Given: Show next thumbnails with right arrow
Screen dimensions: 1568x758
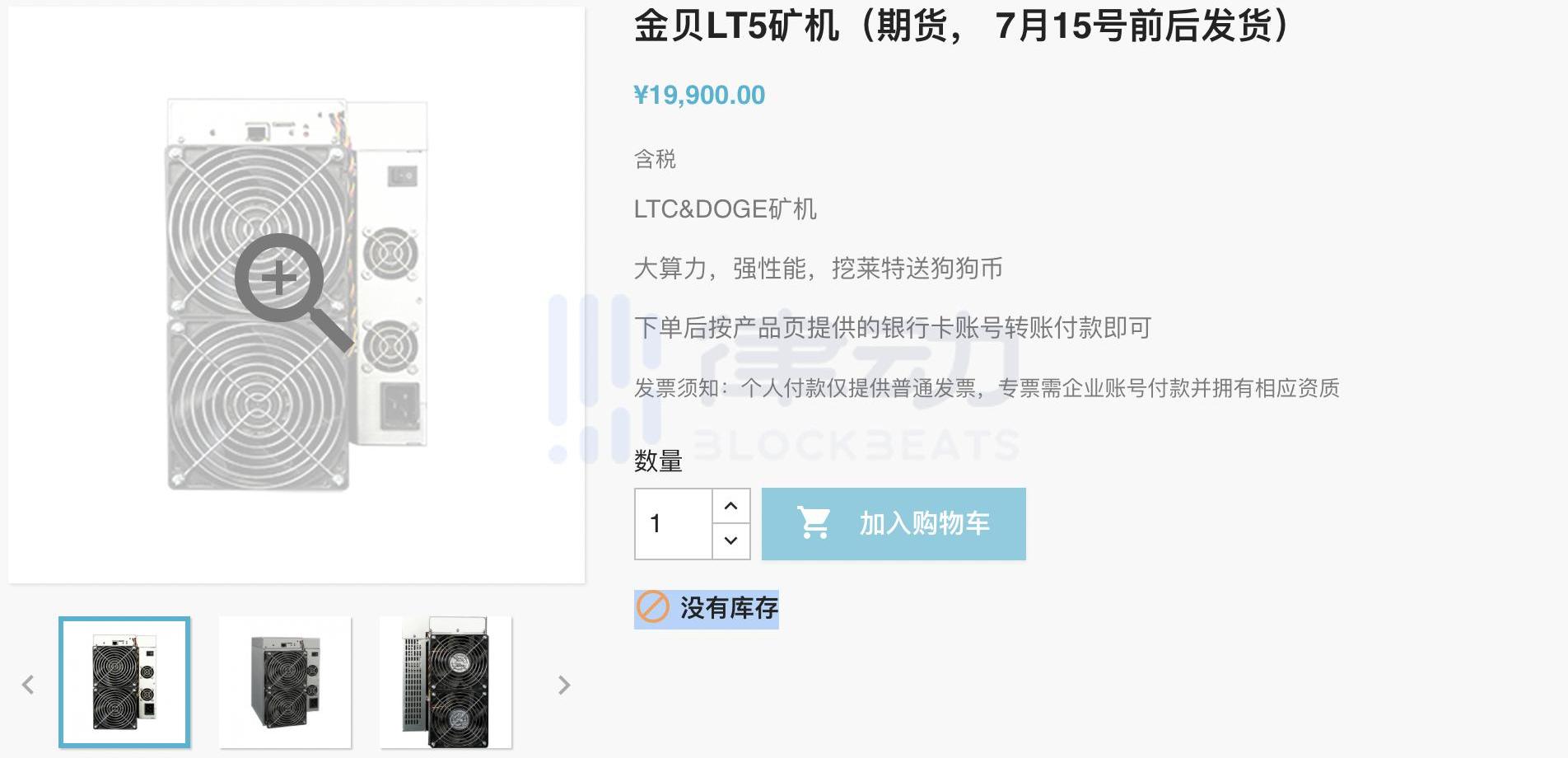Looking at the screenshot, I should pyautogui.click(x=564, y=685).
